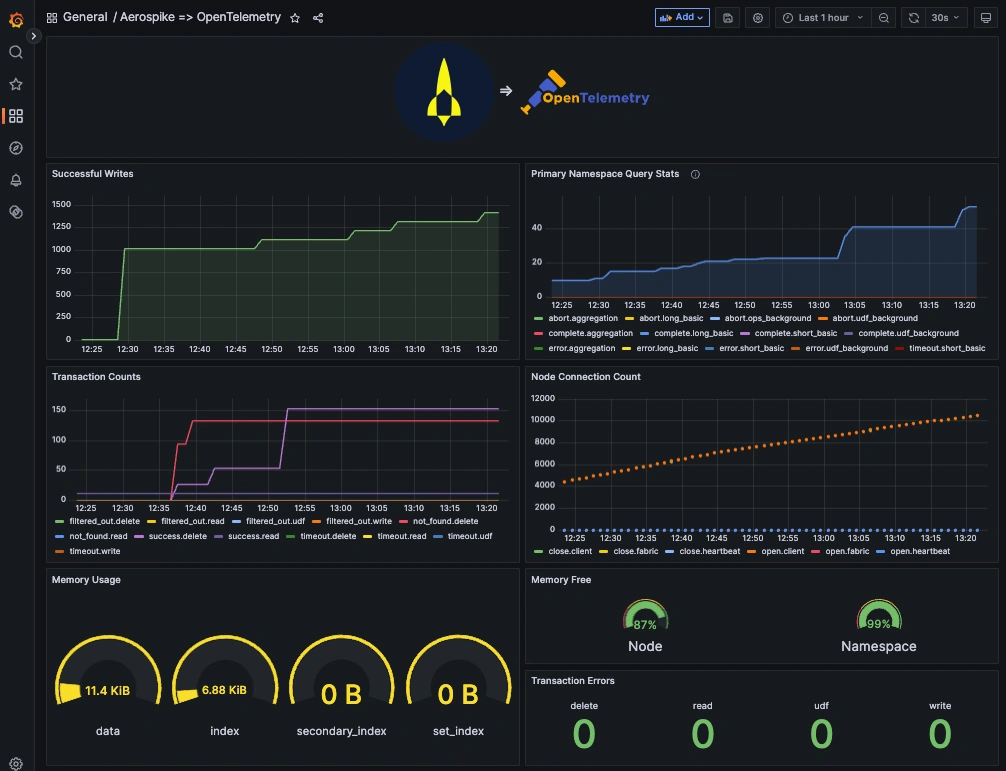Open dashboard settings gear in the toolbar
1006x771 pixels.
pos(758,17)
